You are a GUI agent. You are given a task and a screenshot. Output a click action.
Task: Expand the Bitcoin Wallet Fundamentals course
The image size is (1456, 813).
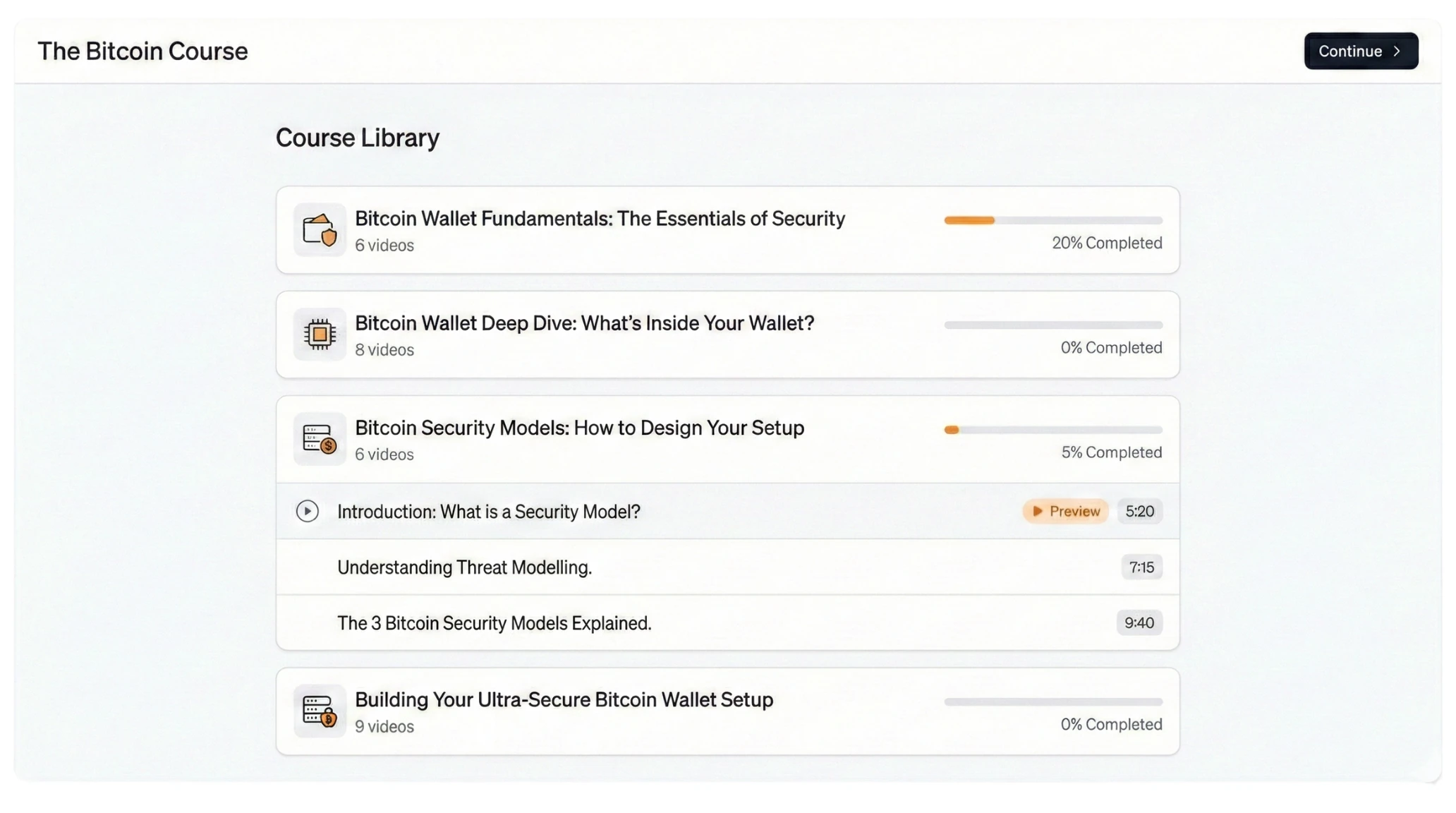600,219
